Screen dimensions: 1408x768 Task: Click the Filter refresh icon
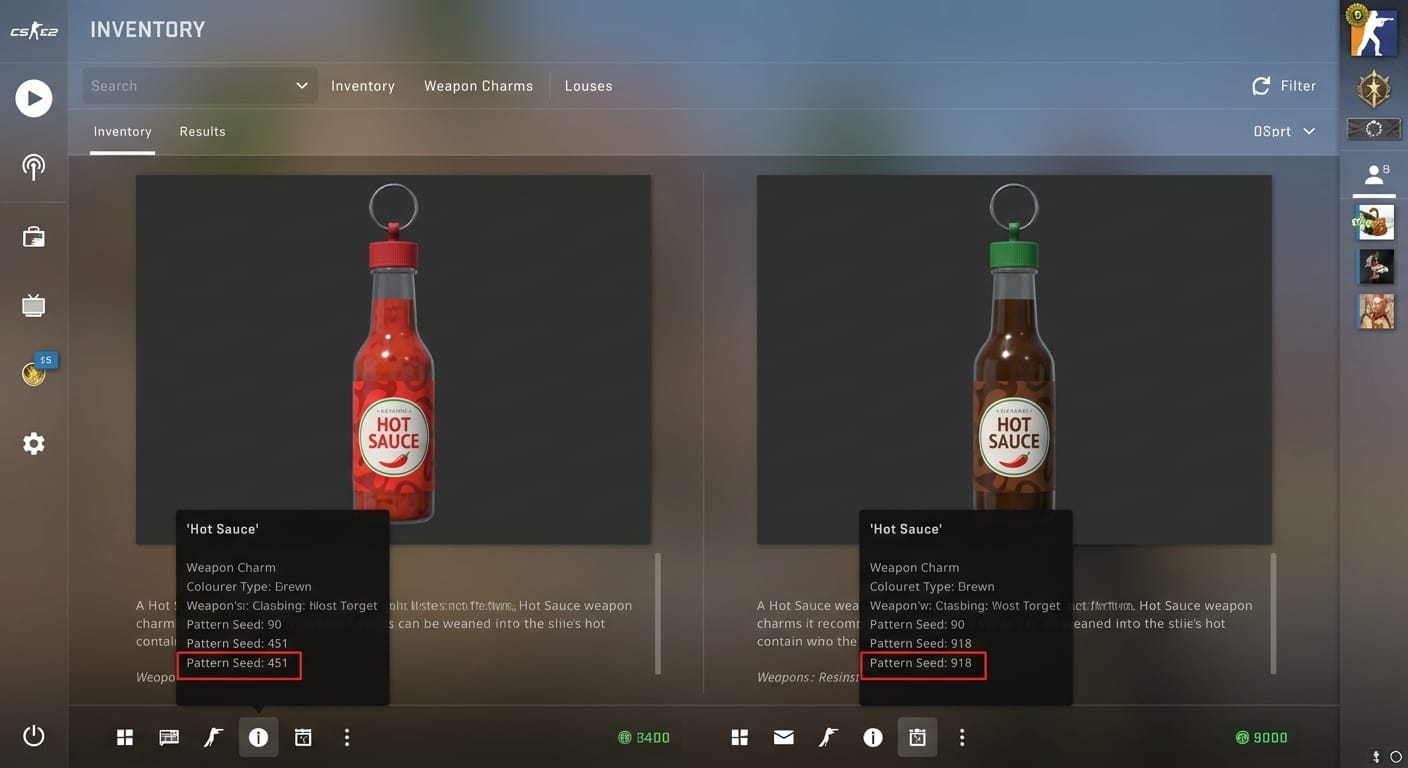(x=1261, y=86)
